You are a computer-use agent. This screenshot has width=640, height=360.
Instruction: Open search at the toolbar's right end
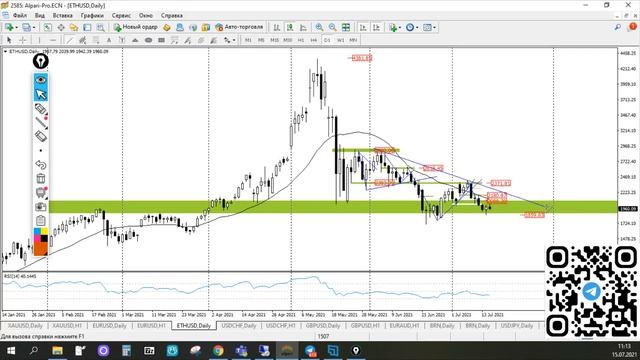pyautogui.click(x=618, y=27)
